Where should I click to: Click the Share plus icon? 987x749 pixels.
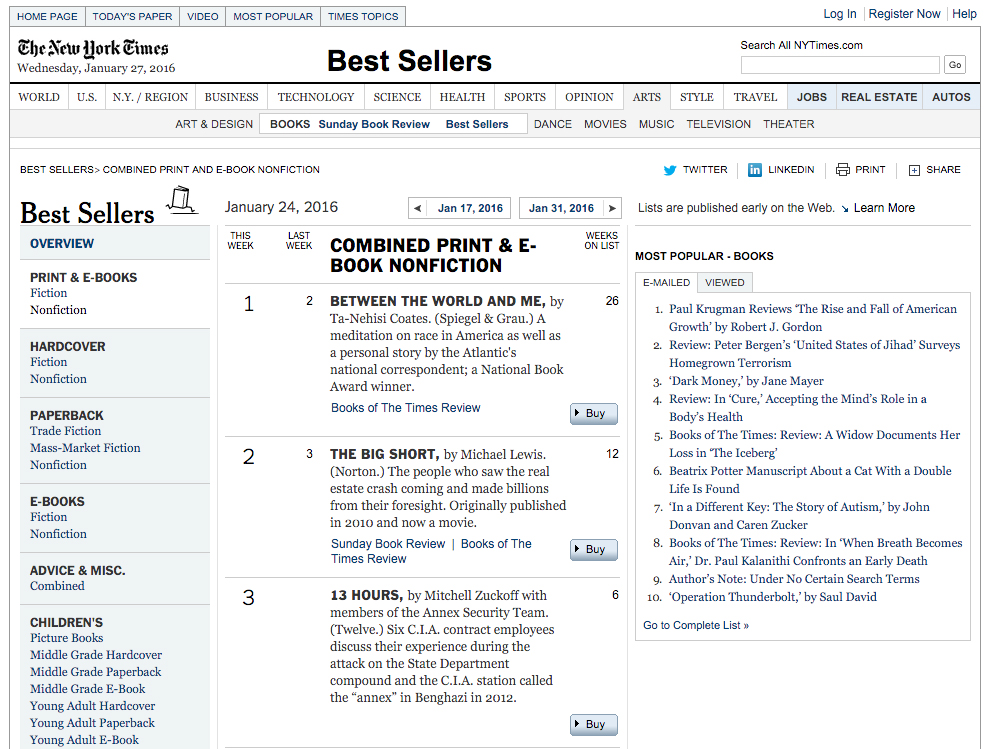tap(914, 170)
